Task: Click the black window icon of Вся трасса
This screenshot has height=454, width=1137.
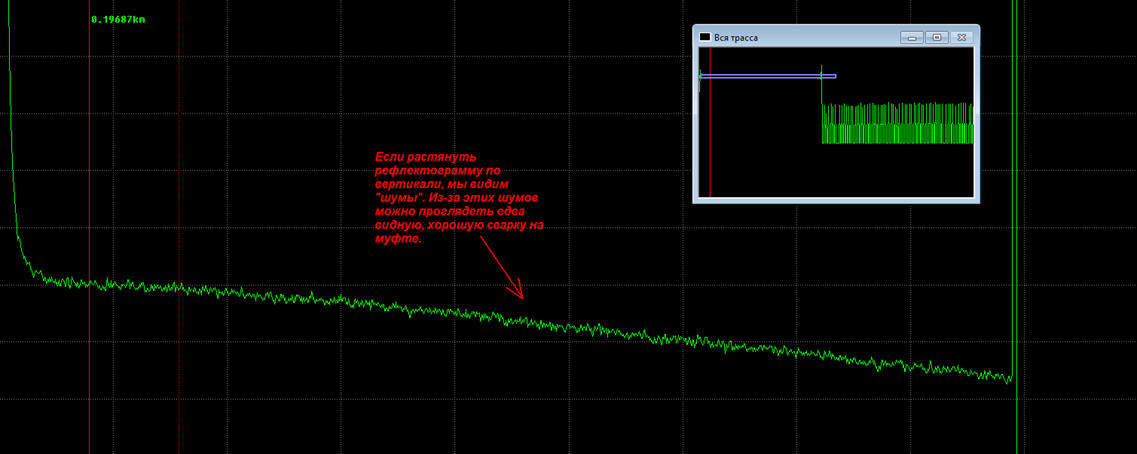Action: point(705,37)
